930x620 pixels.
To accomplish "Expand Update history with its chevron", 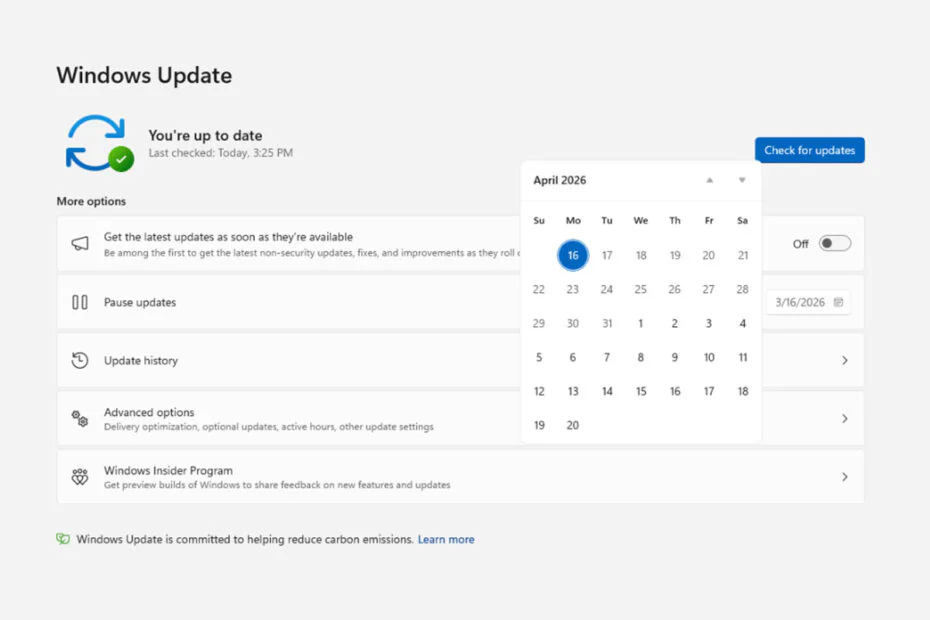I will pos(843,360).
